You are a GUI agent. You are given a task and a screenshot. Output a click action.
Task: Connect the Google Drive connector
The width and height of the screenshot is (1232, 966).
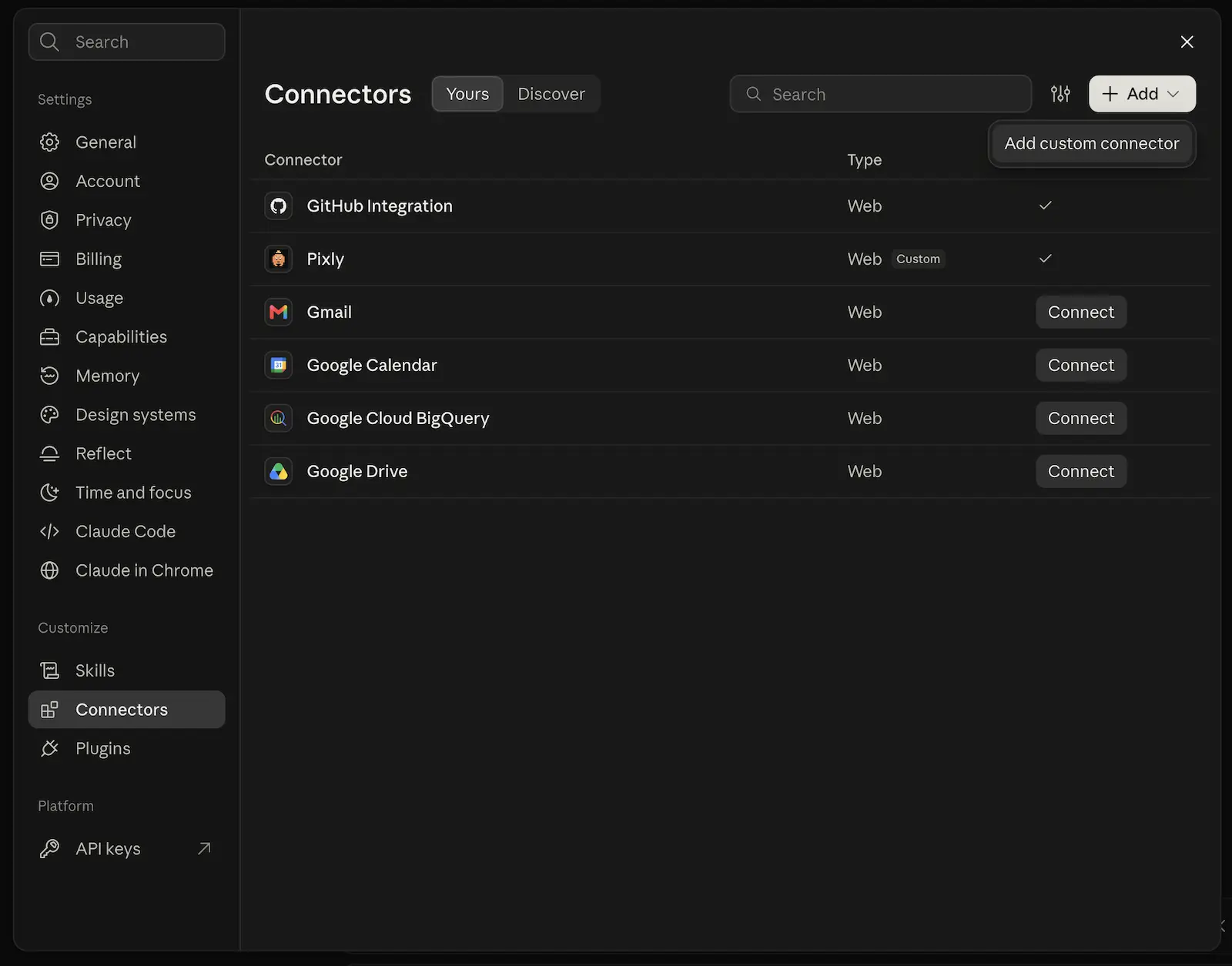[x=1081, y=472]
